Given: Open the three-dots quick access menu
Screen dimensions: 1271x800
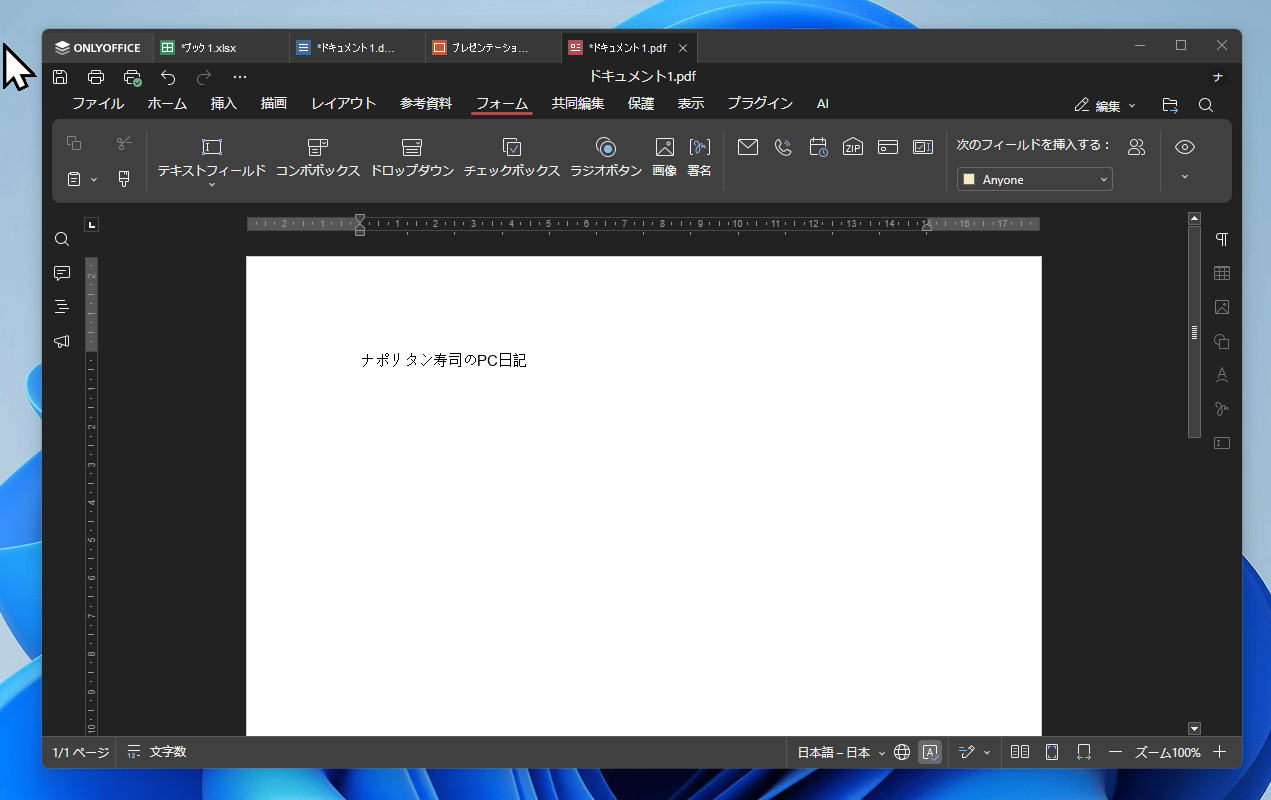Looking at the screenshot, I should 240,77.
